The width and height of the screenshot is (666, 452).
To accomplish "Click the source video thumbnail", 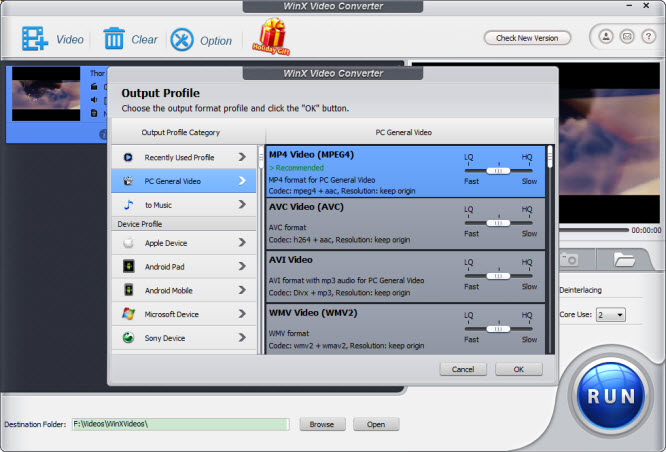I will tap(46, 94).
